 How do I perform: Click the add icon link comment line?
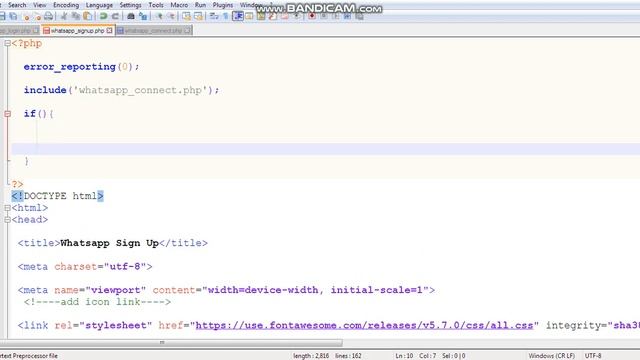pos(97,302)
